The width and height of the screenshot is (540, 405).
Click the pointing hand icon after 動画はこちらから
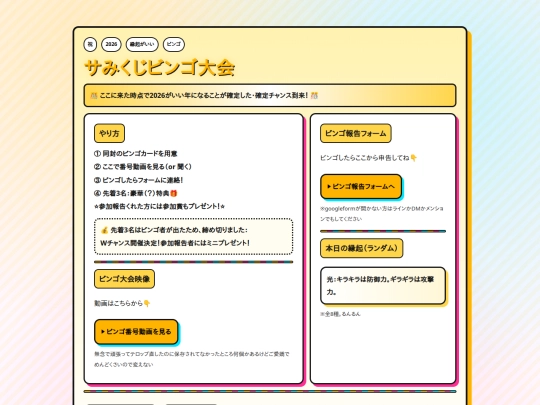pyautogui.click(x=147, y=303)
